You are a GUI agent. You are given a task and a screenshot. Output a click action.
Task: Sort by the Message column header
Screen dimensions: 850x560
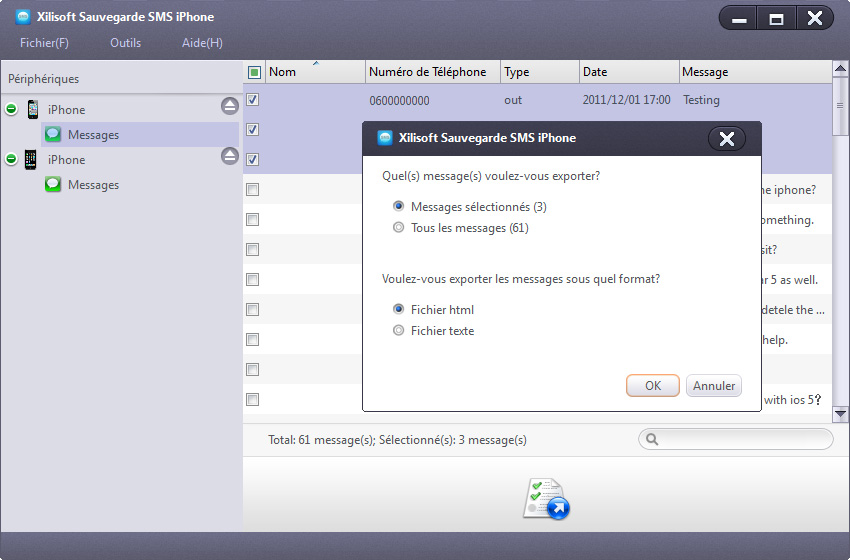coord(755,72)
